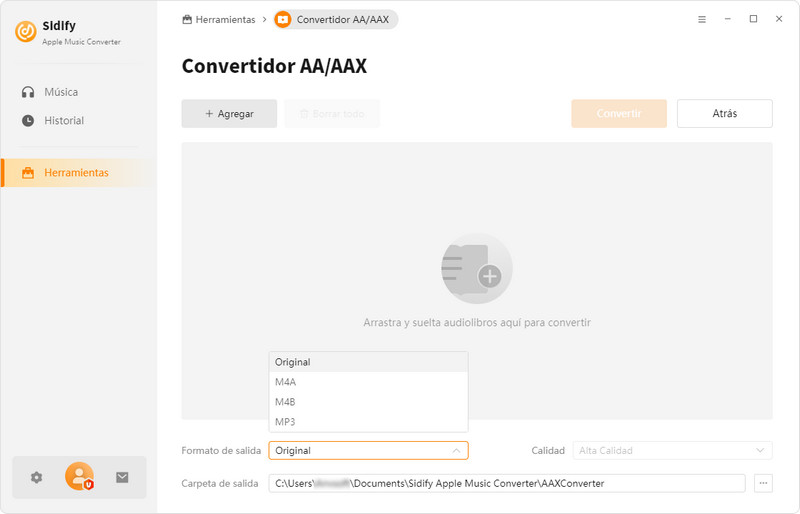Maximize the Sidify window
Screen dimensions: 800x514
click(753, 19)
